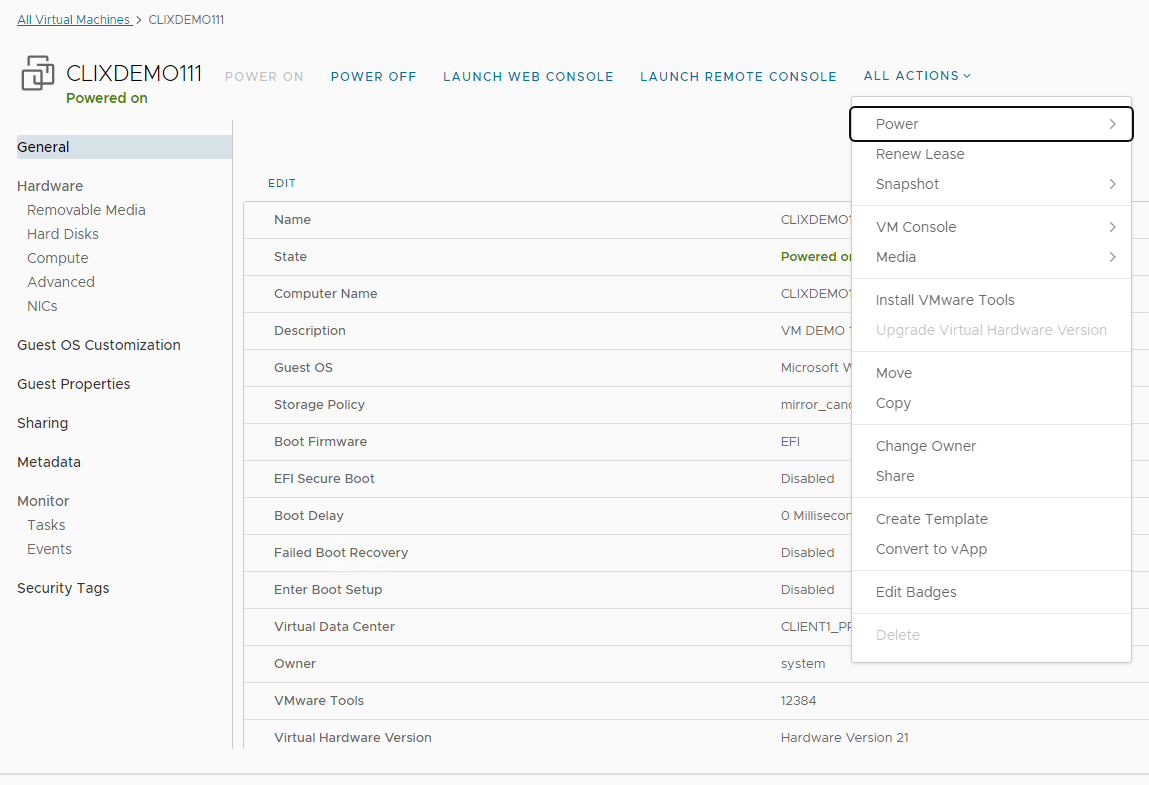Expand the Media submenu
This screenshot has height=785, width=1149.
(896, 257)
